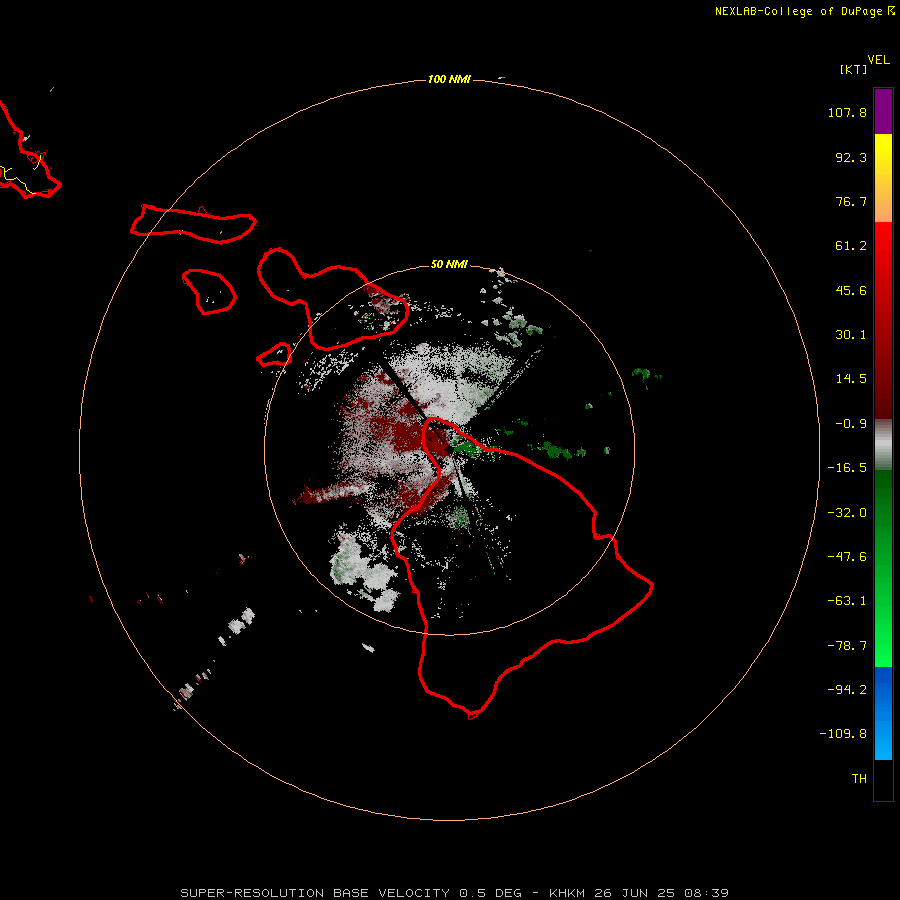Click the -32.0 value on the velocity scale

coord(847,513)
